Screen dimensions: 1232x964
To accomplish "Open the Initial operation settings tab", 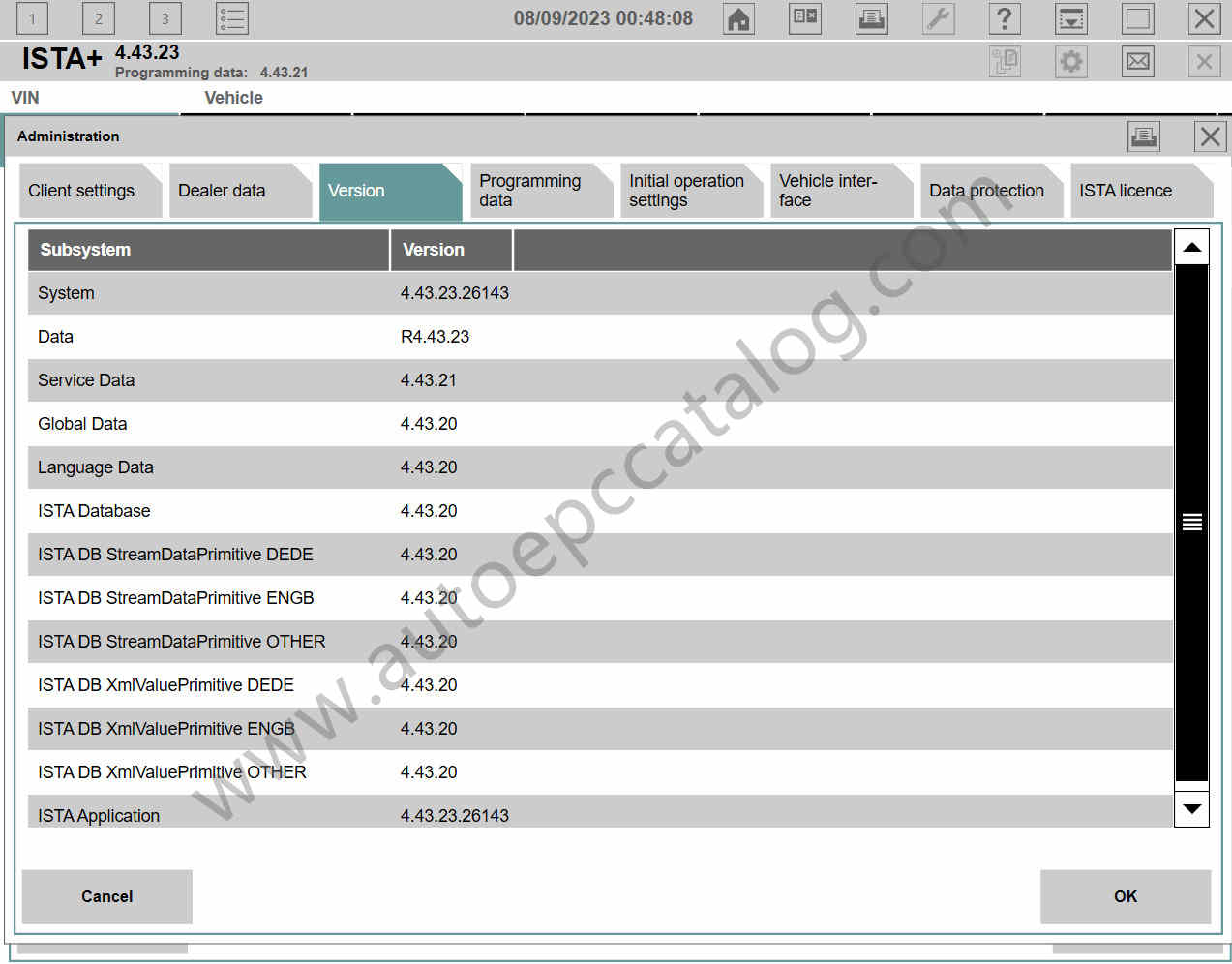I will [x=691, y=191].
